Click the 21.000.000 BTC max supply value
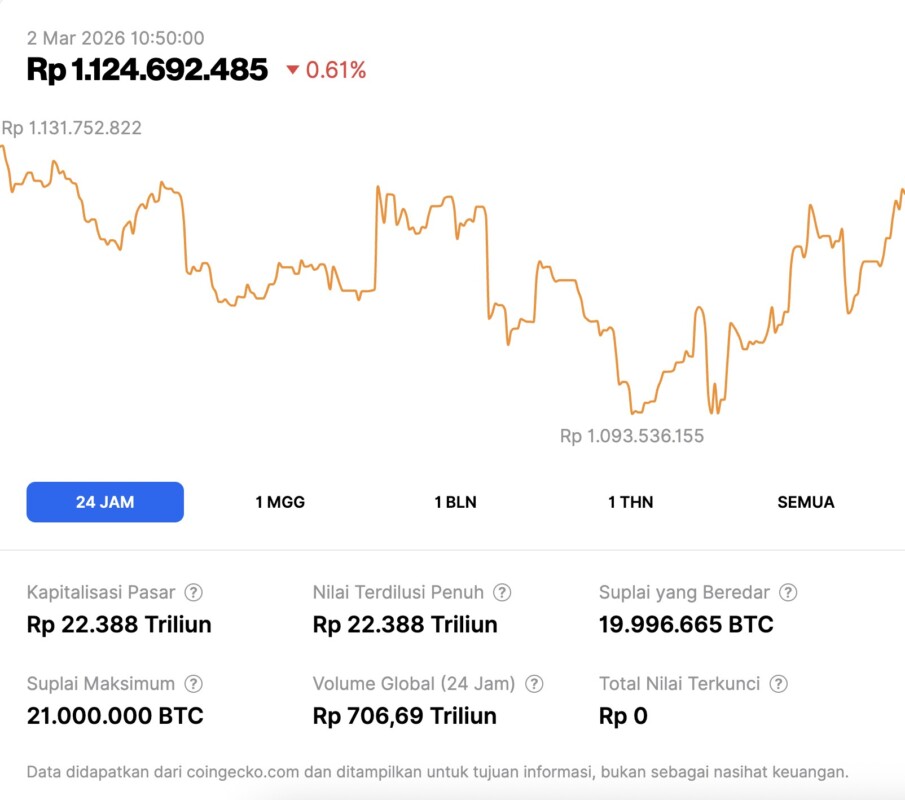 tap(115, 716)
